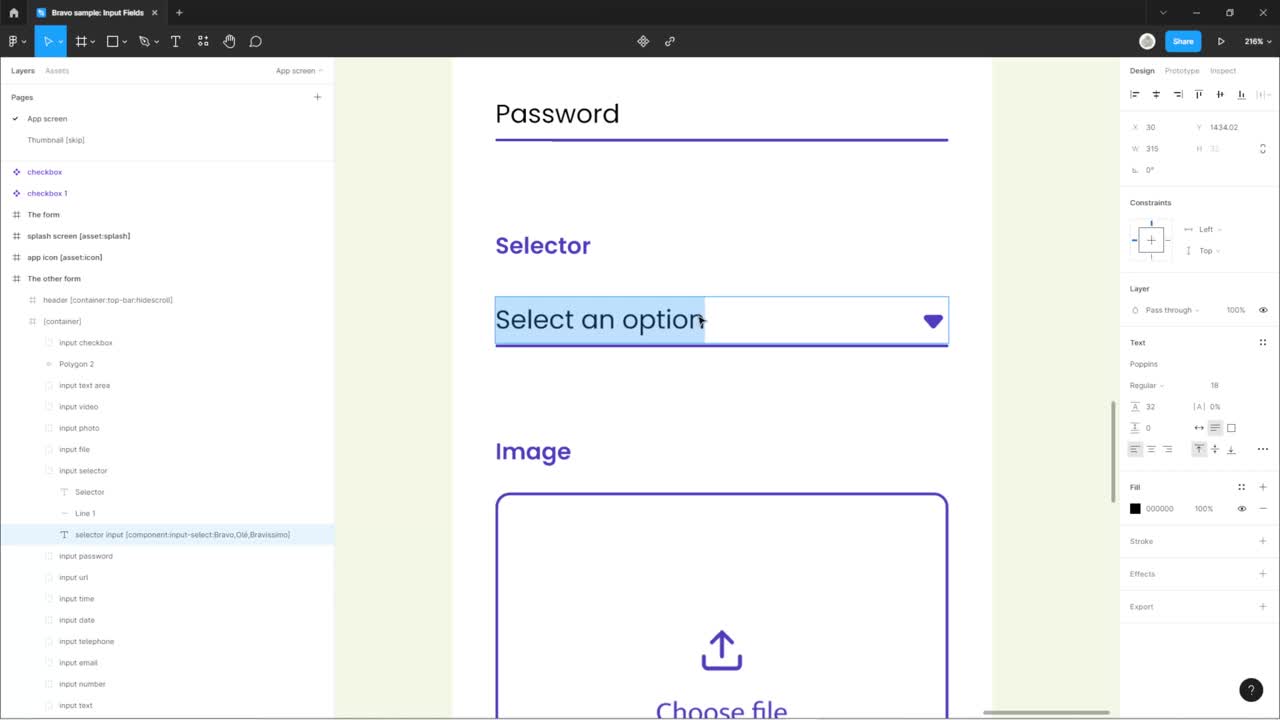Open the Pass through blend mode dropdown

[1172, 310]
